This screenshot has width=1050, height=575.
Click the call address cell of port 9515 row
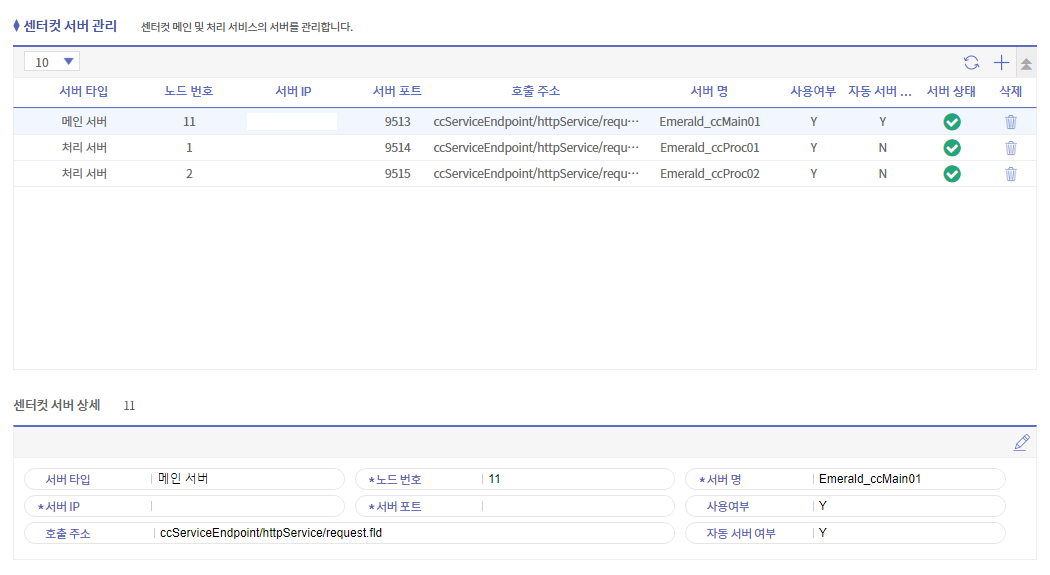pos(536,174)
